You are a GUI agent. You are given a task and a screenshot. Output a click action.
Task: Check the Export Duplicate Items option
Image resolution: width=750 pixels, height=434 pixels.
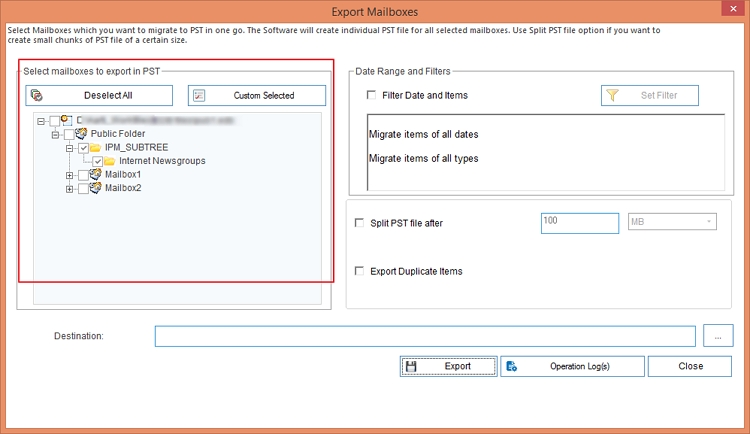[359, 271]
